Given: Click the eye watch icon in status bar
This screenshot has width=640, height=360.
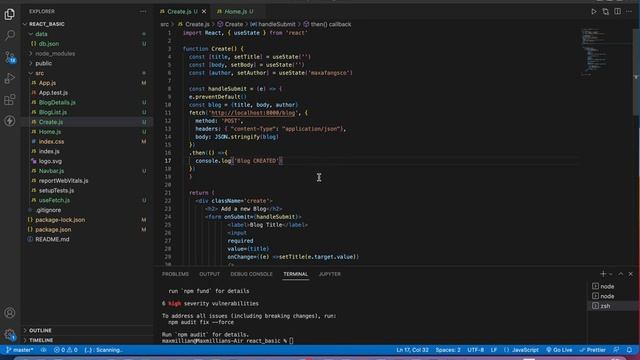Looking at the screenshot, I should pos(43,350).
